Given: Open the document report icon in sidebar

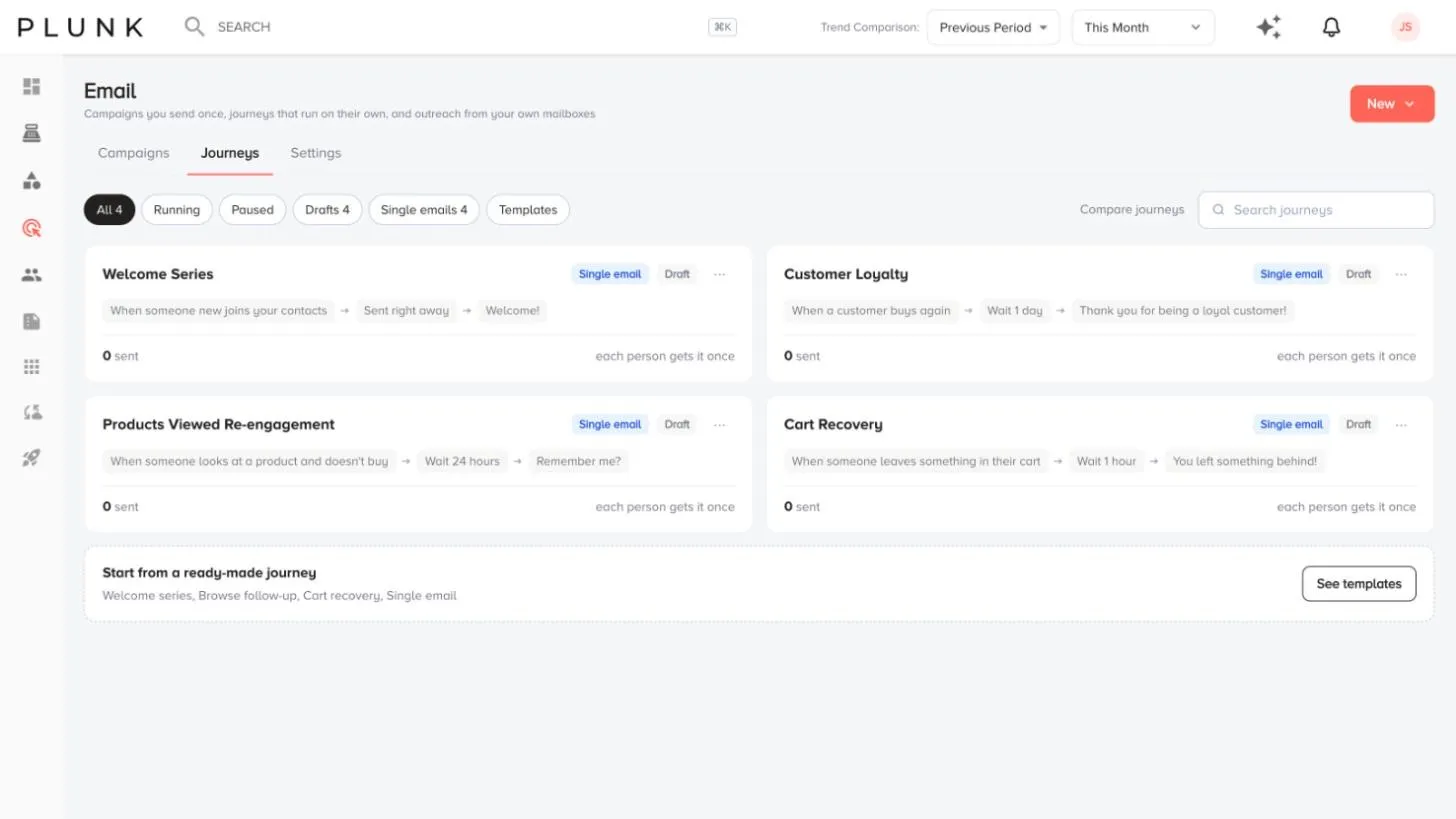Looking at the screenshot, I should 32,321.
